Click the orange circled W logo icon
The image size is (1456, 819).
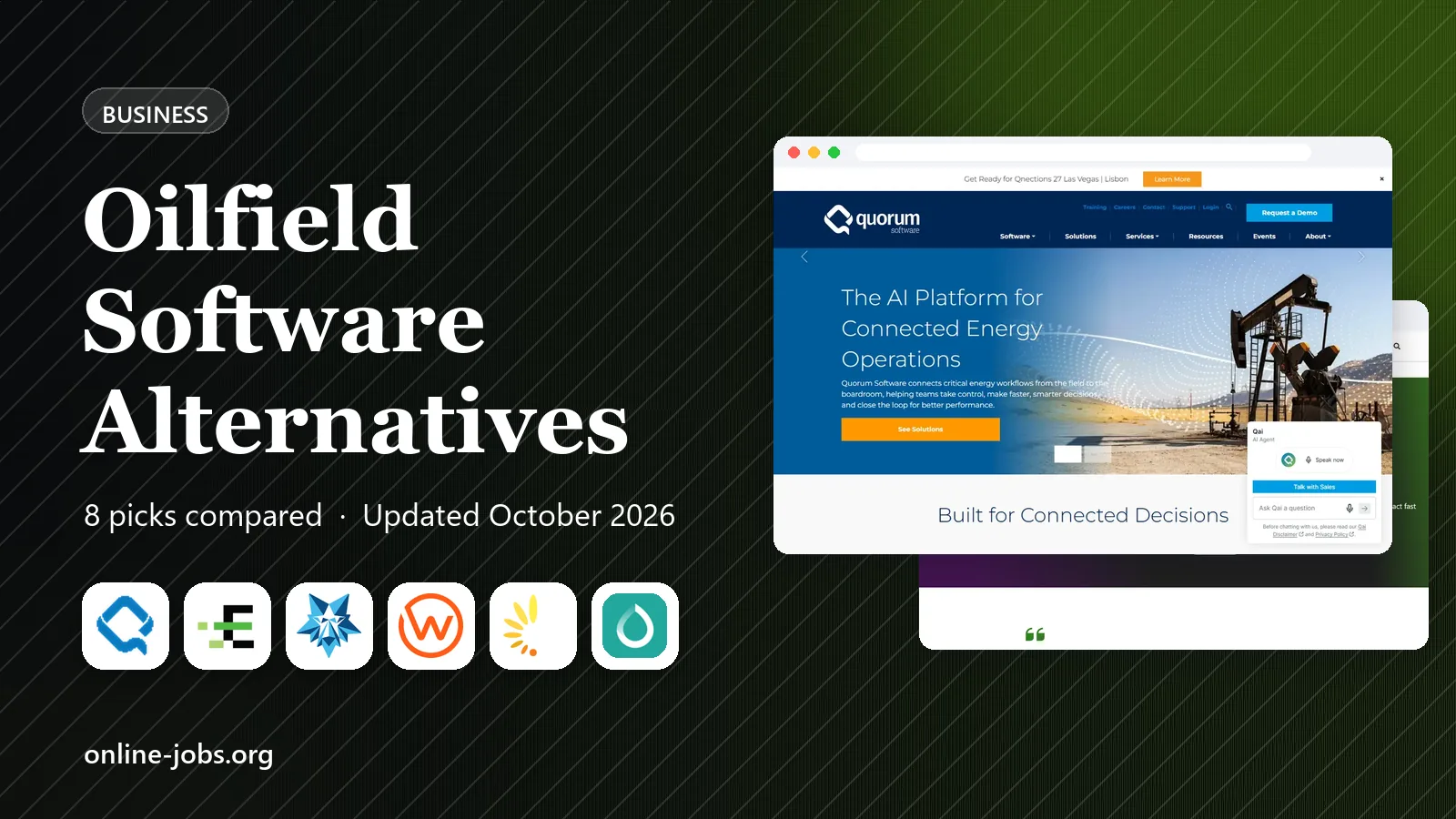(431, 626)
